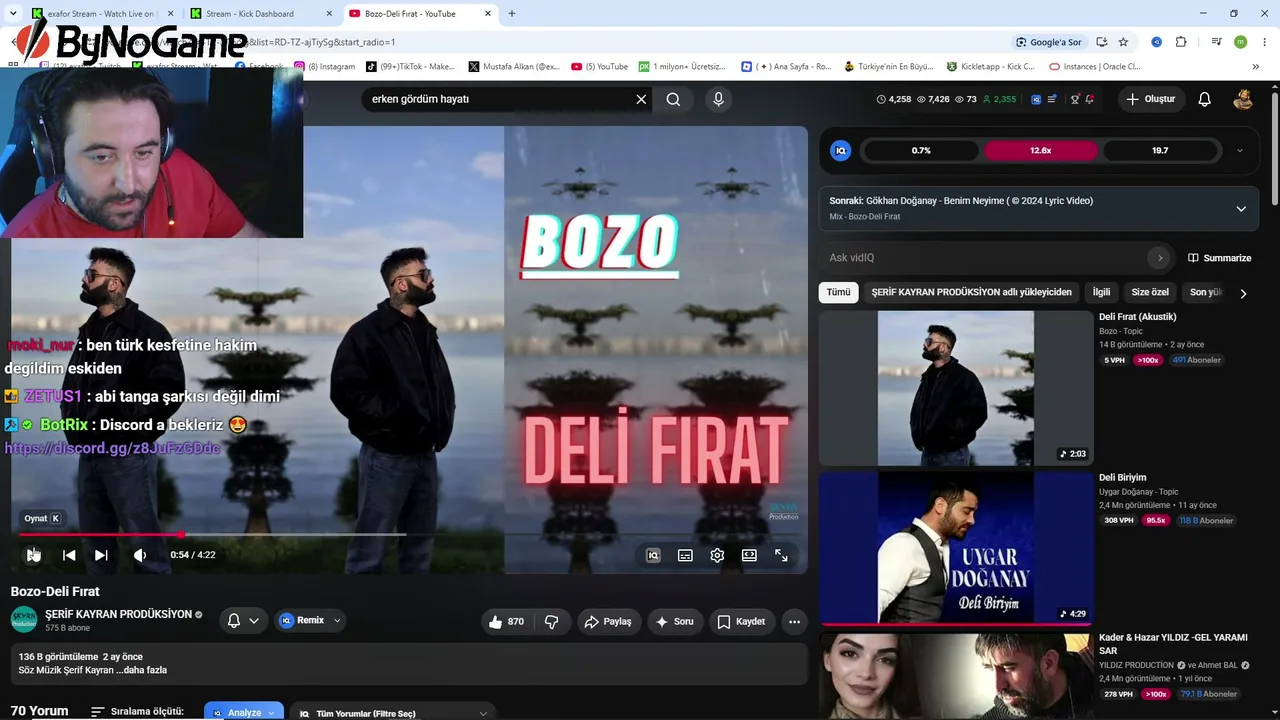Expand the 'Sonraki: Gökhan Doğanay' playlist panel
The height and width of the screenshot is (720, 1280).
coord(1241,208)
